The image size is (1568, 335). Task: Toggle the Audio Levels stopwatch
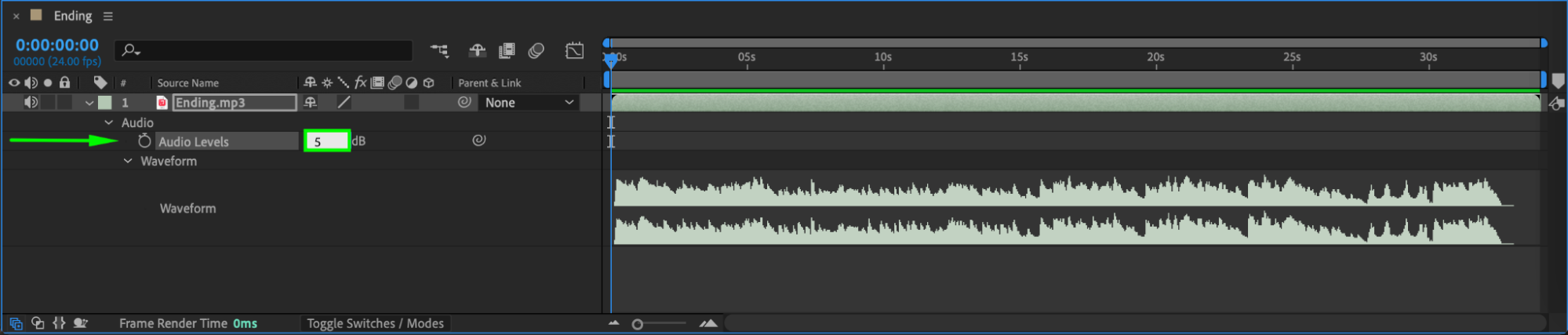pos(144,140)
